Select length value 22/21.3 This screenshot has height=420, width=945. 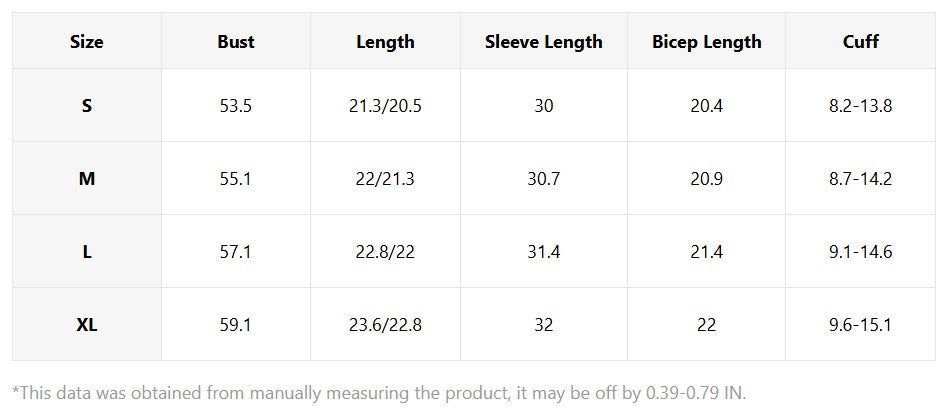(385, 179)
